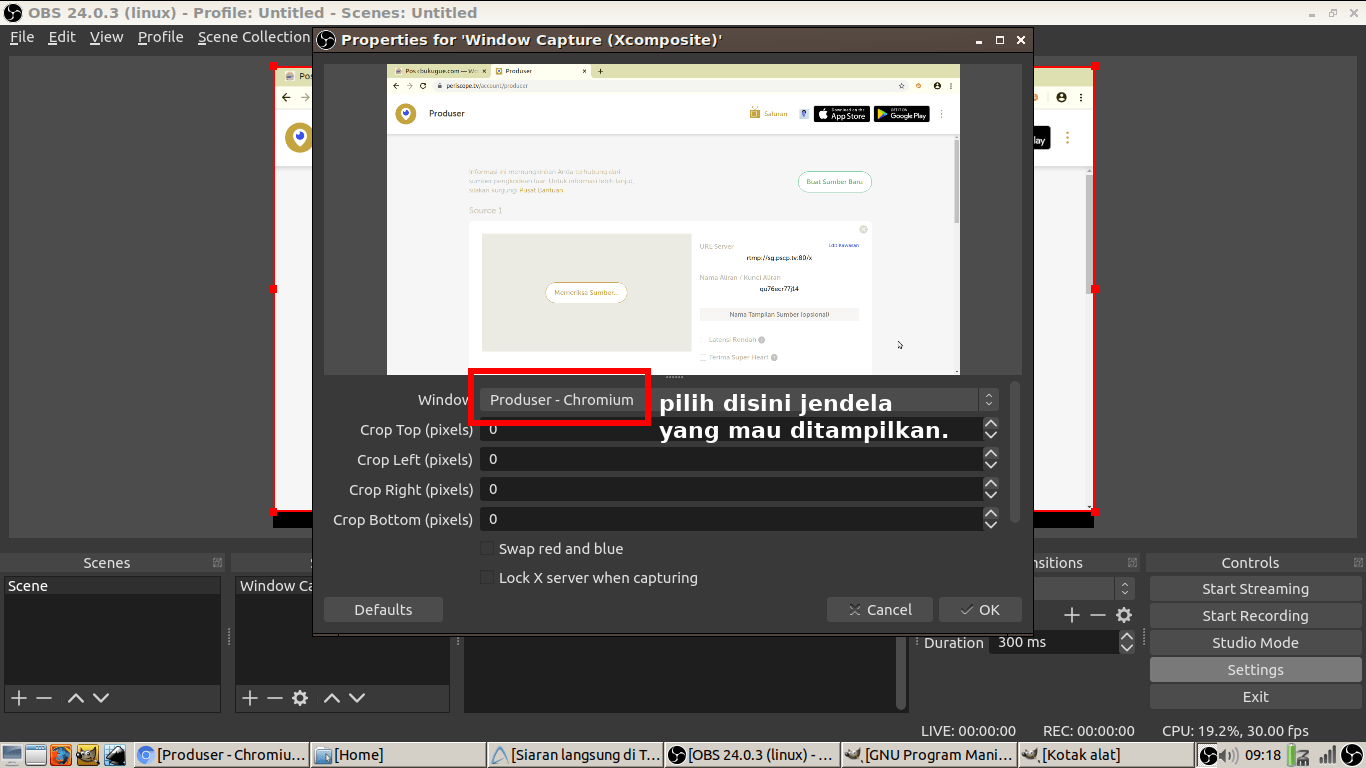Open source properties gear in Sources panel

click(300, 698)
